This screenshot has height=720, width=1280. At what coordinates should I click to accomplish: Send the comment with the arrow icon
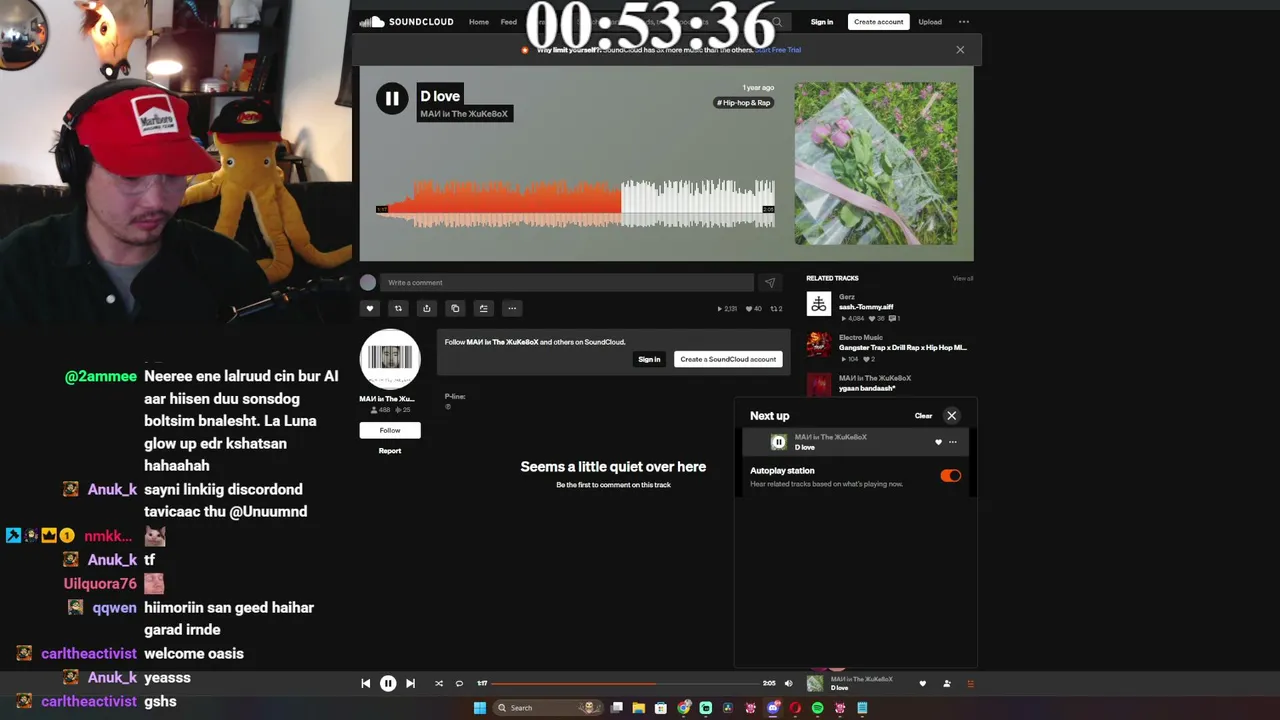pyautogui.click(x=770, y=283)
